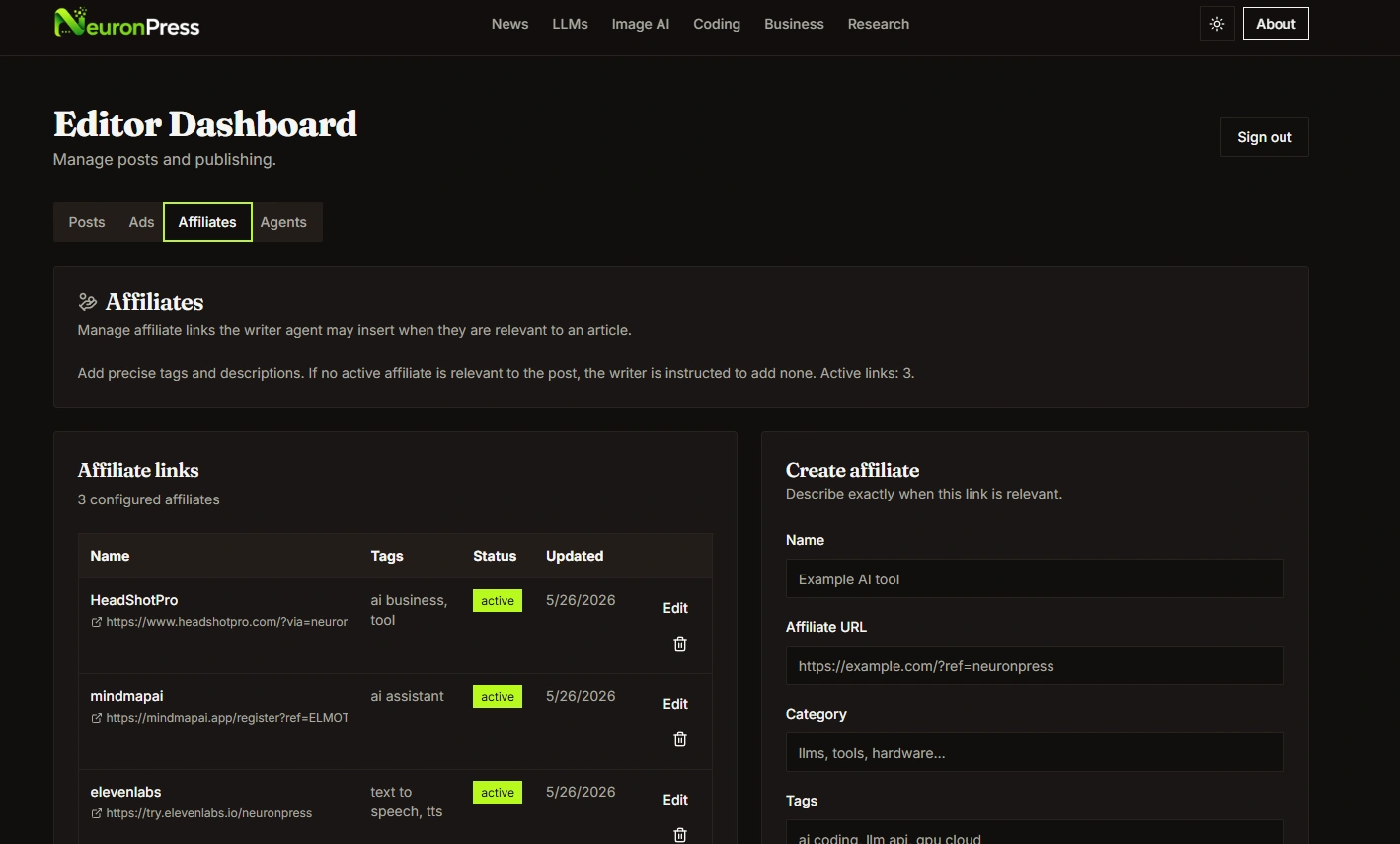The height and width of the screenshot is (844, 1400).
Task: Click the mindmapai 5/26/2026 updated date
Action: coord(581,696)
